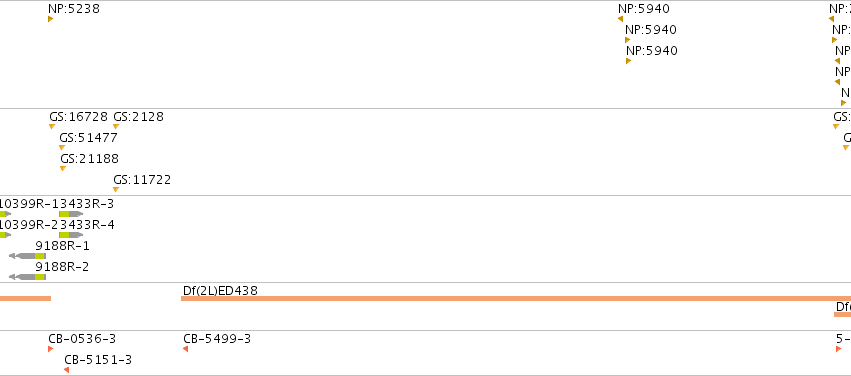The image size is (851, 376).
Task: Click the 10399R-1 gene glyph at left edge
Action: pos(5,214)
